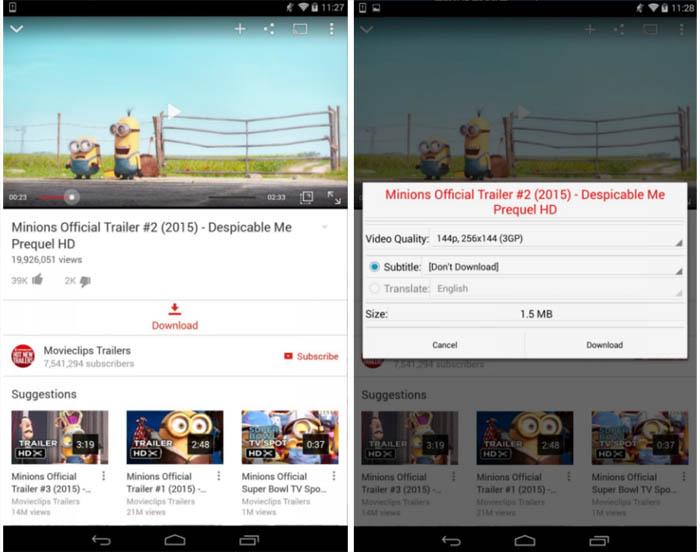Open options menu for Trailer #3 suggestion, left screen
This screenshot has width=700, height=552.
click(104, 476)
